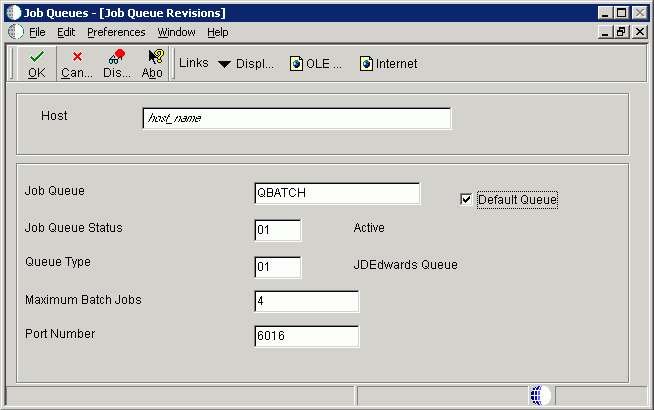Image resolution: width=654 pixels, height=410 pixels.
Task: Click the application icon in title bar
Action: coord(14,13)
